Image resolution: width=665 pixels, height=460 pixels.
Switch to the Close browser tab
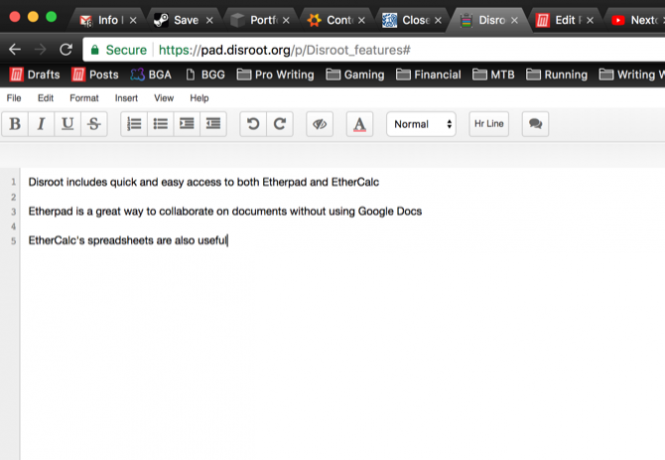tap(411, 20)
